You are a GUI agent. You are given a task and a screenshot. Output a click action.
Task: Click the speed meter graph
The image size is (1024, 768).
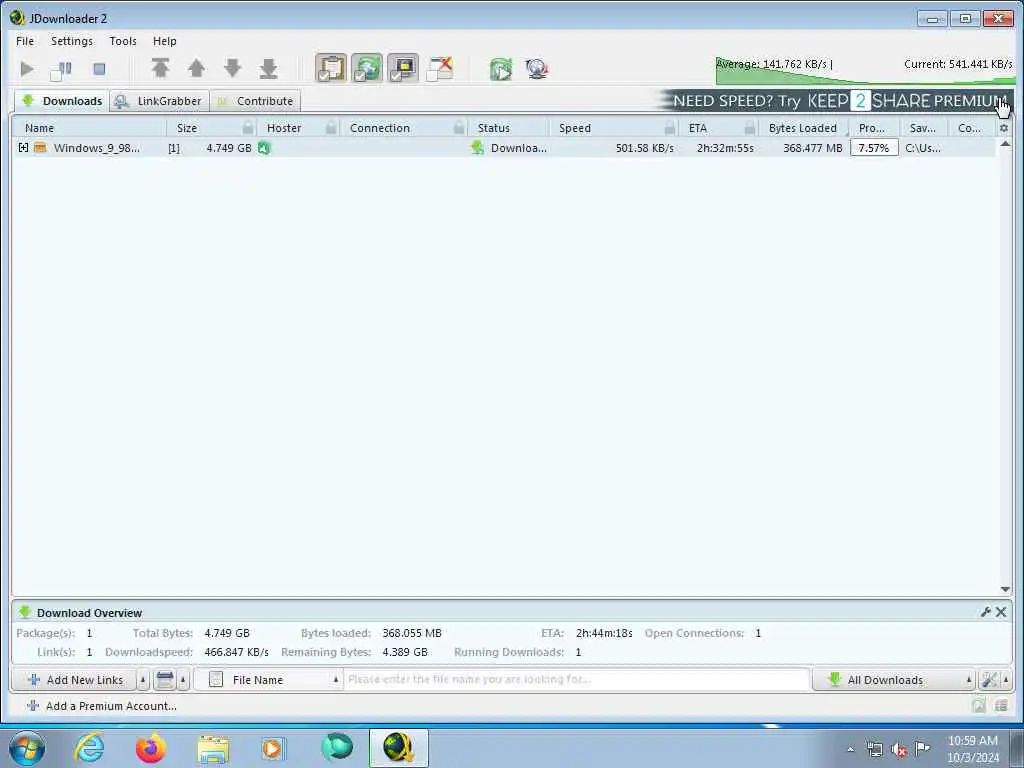[x=865, y=71]
